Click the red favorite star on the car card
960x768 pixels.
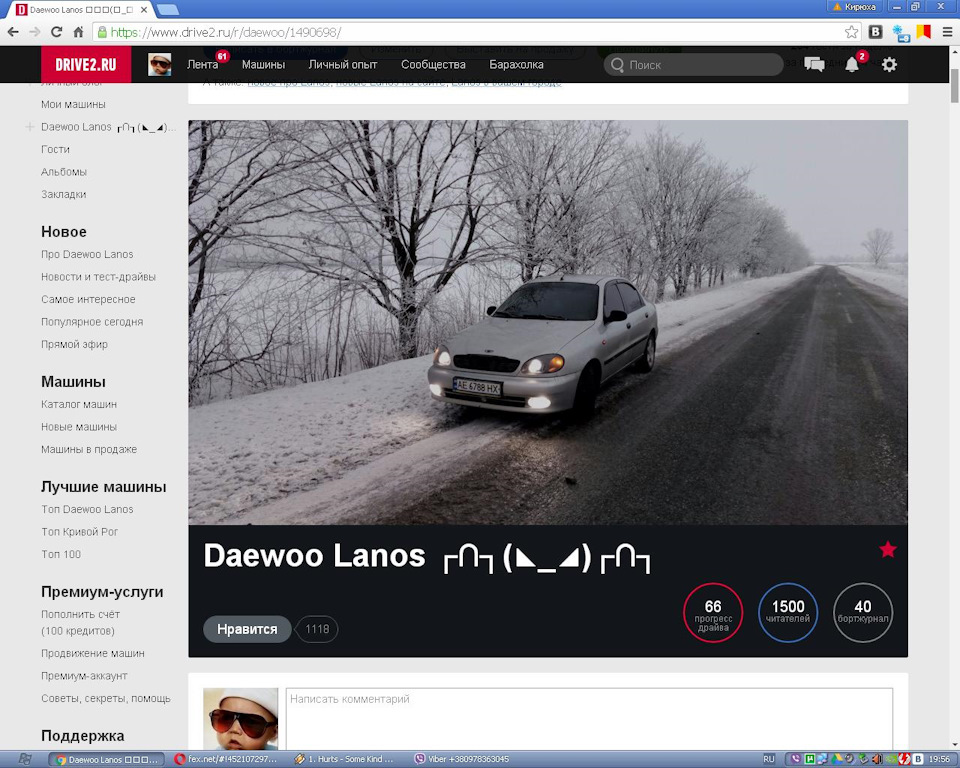(x=888, y=550)
